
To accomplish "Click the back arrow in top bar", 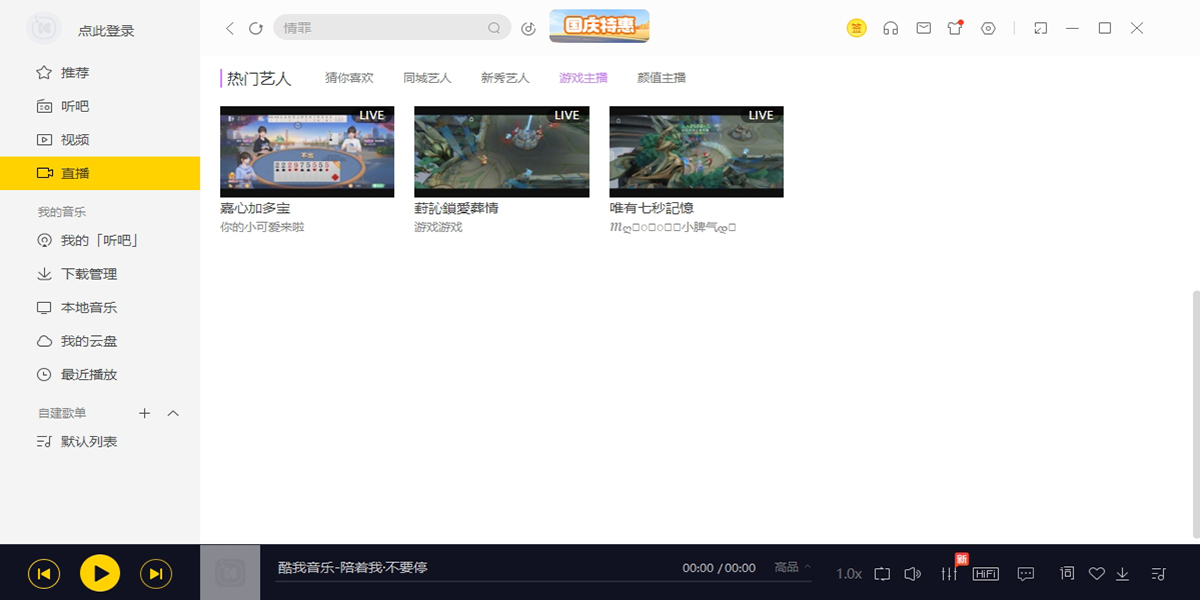I will [230, 29].
